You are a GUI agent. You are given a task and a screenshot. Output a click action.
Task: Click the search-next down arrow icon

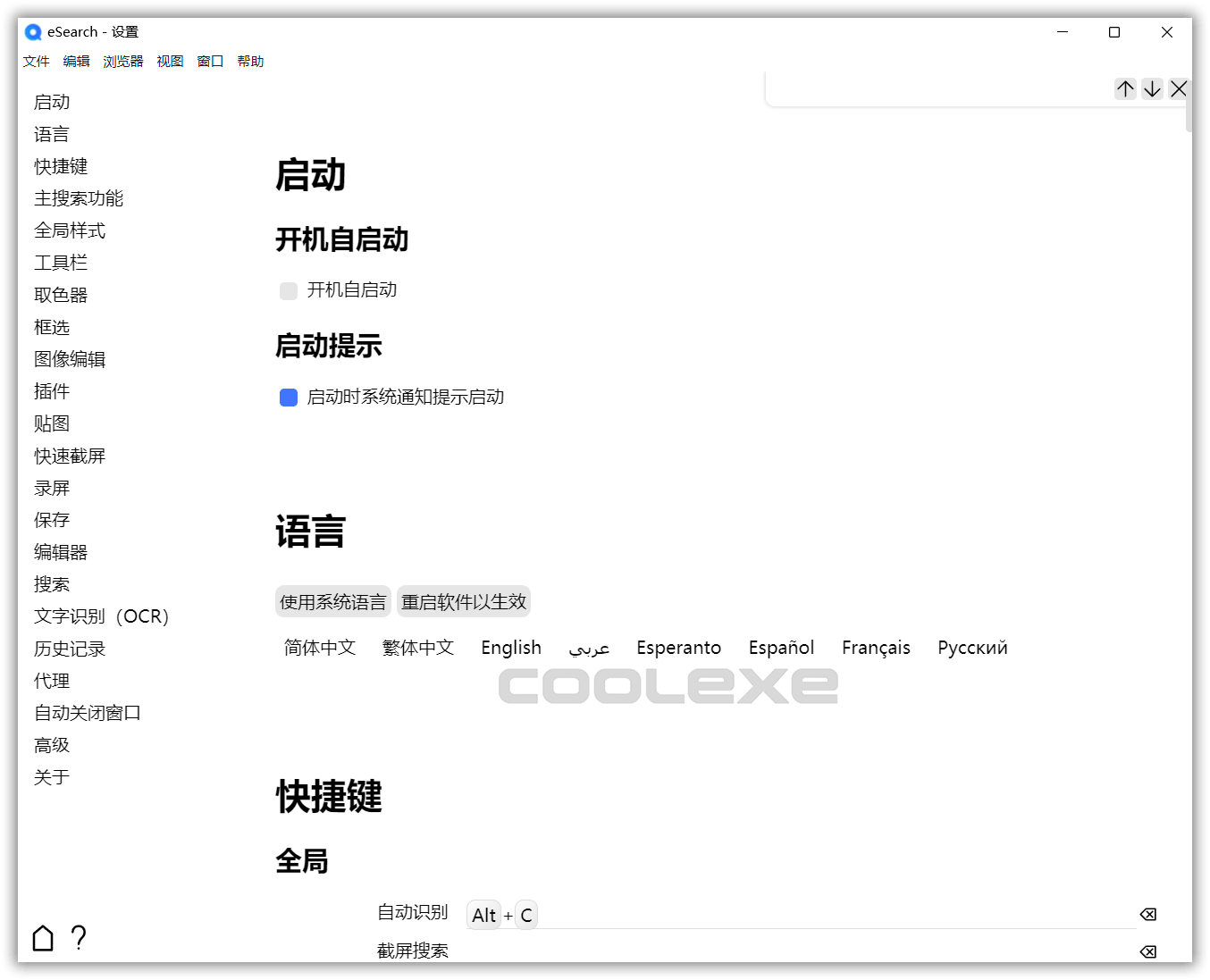(1152, 88)
